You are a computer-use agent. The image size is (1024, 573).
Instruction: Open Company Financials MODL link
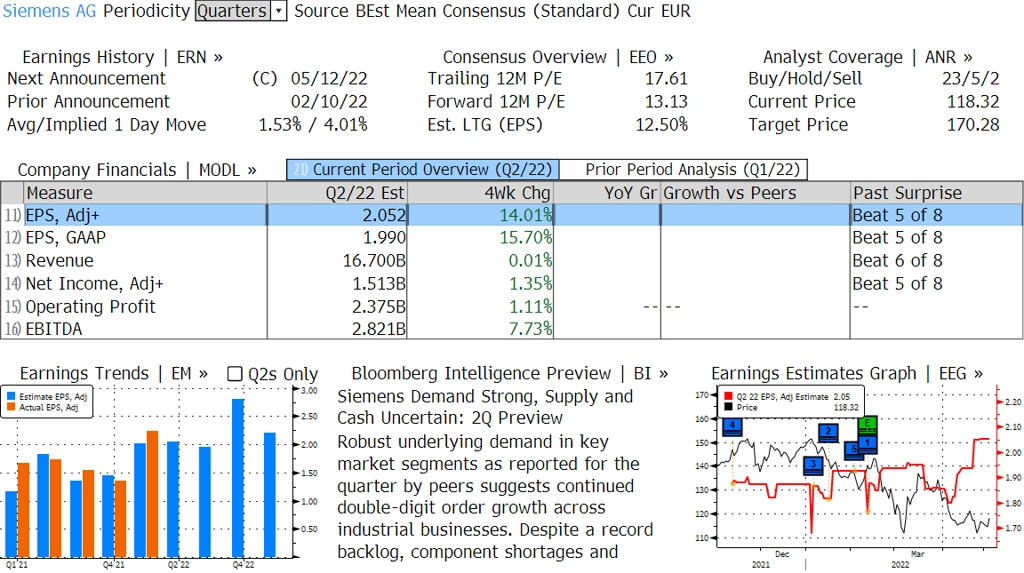coord(136,170)
